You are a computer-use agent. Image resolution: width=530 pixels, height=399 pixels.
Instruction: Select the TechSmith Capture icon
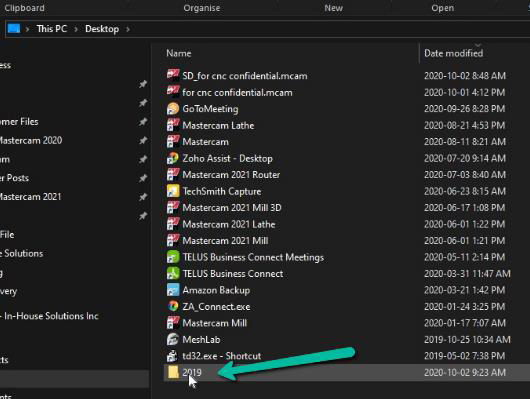[x=173, y=191]
